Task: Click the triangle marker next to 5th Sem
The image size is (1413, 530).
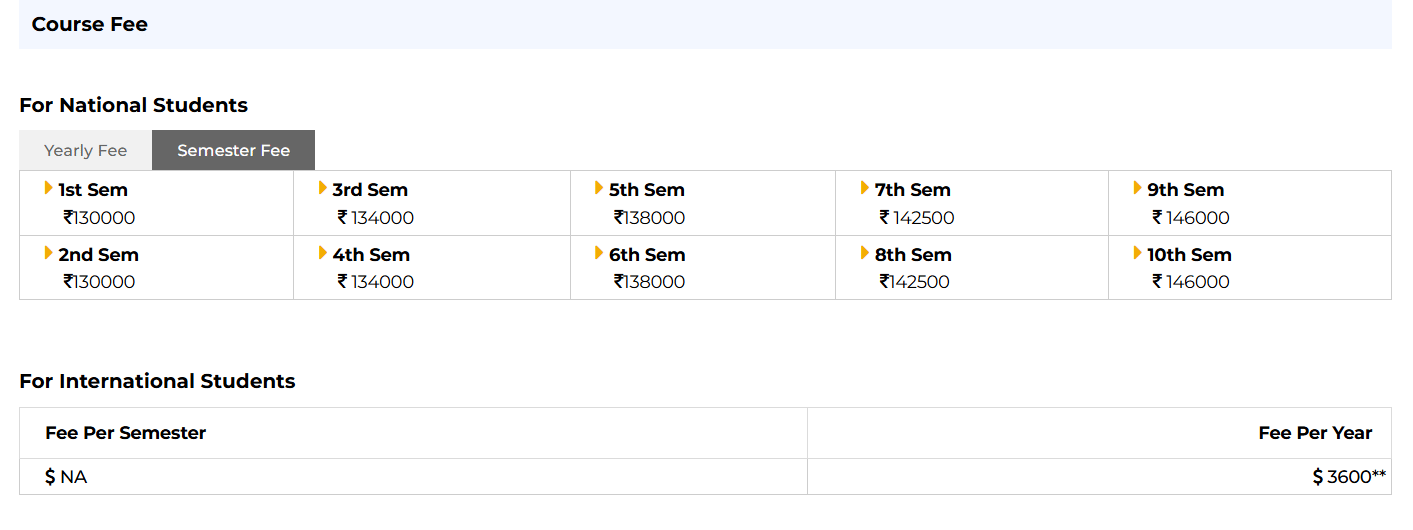Action: [x=599, y=188]
